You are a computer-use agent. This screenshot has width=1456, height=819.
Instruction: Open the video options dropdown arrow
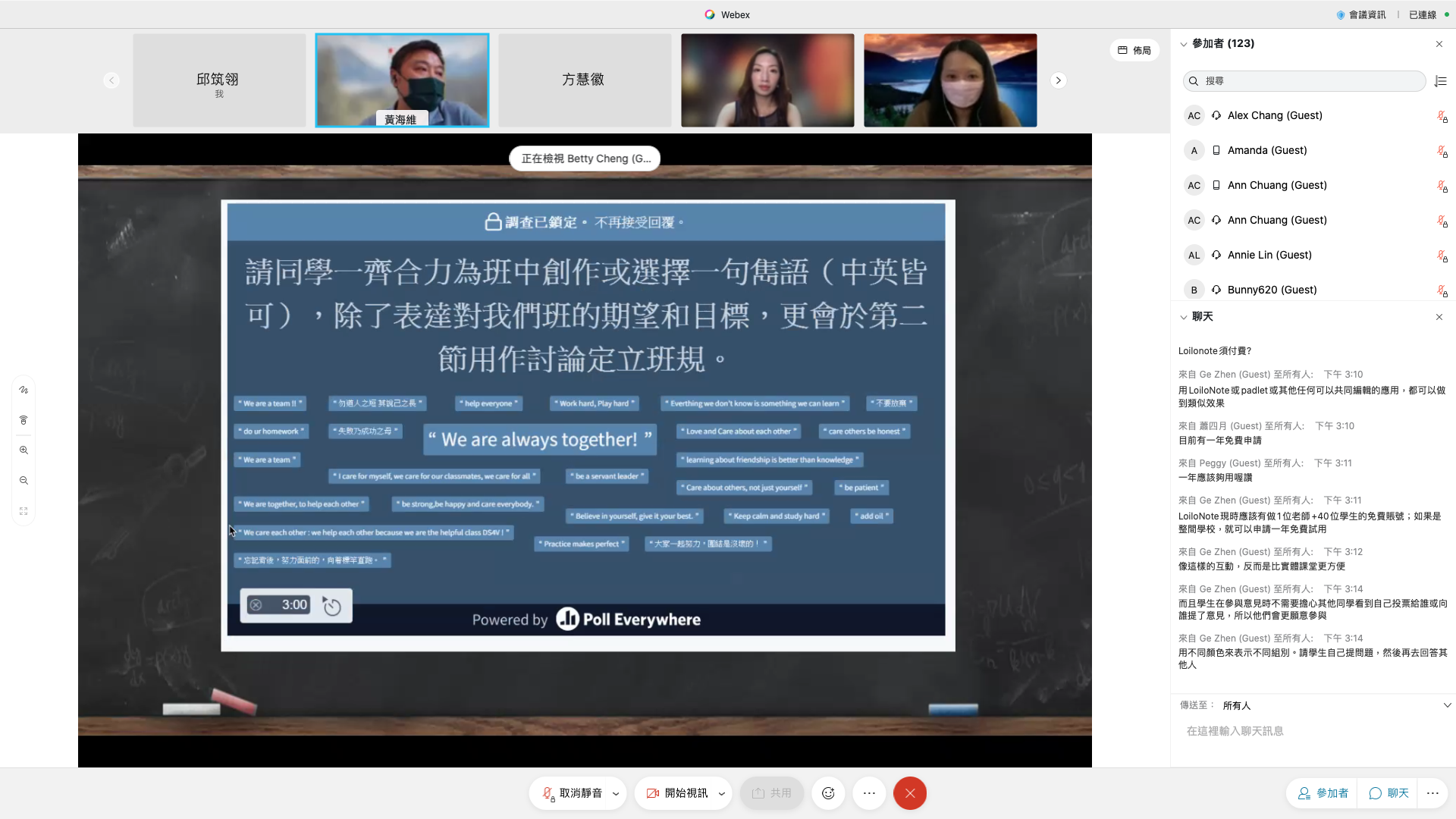point(721,794)
